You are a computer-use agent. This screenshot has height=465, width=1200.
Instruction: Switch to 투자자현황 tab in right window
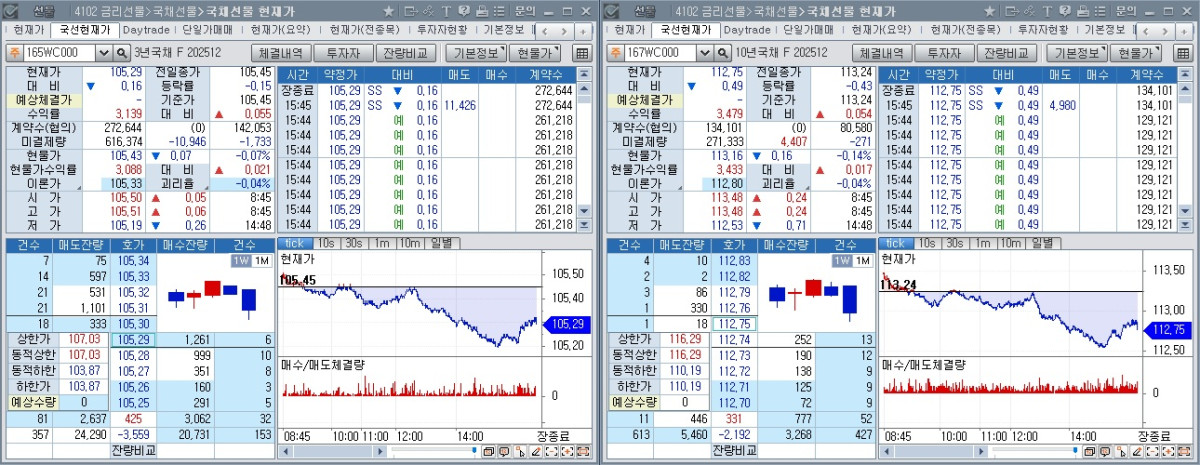pos(1045,32)
